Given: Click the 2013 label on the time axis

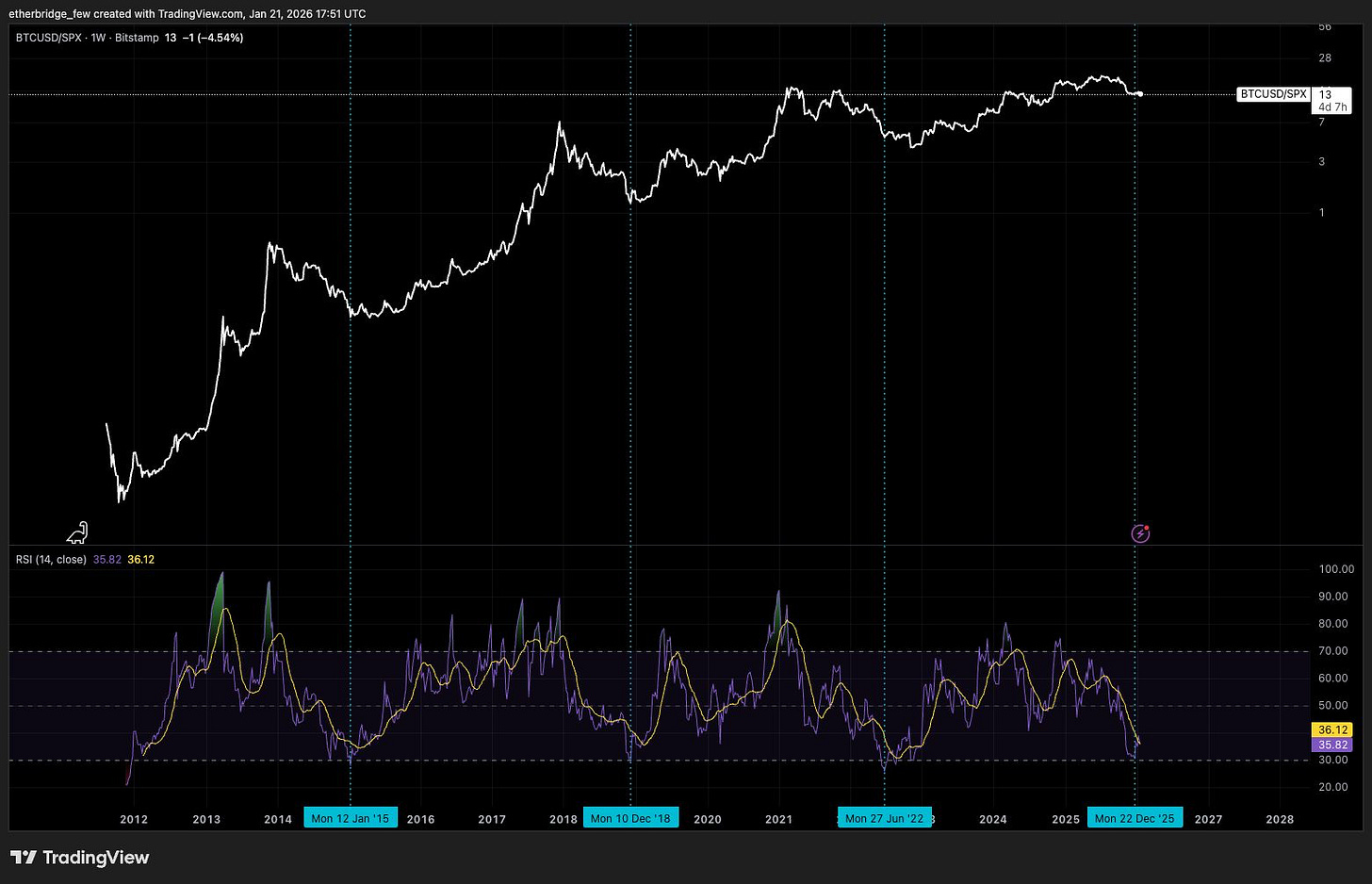Looking at the screenshot, I should 206,819.
